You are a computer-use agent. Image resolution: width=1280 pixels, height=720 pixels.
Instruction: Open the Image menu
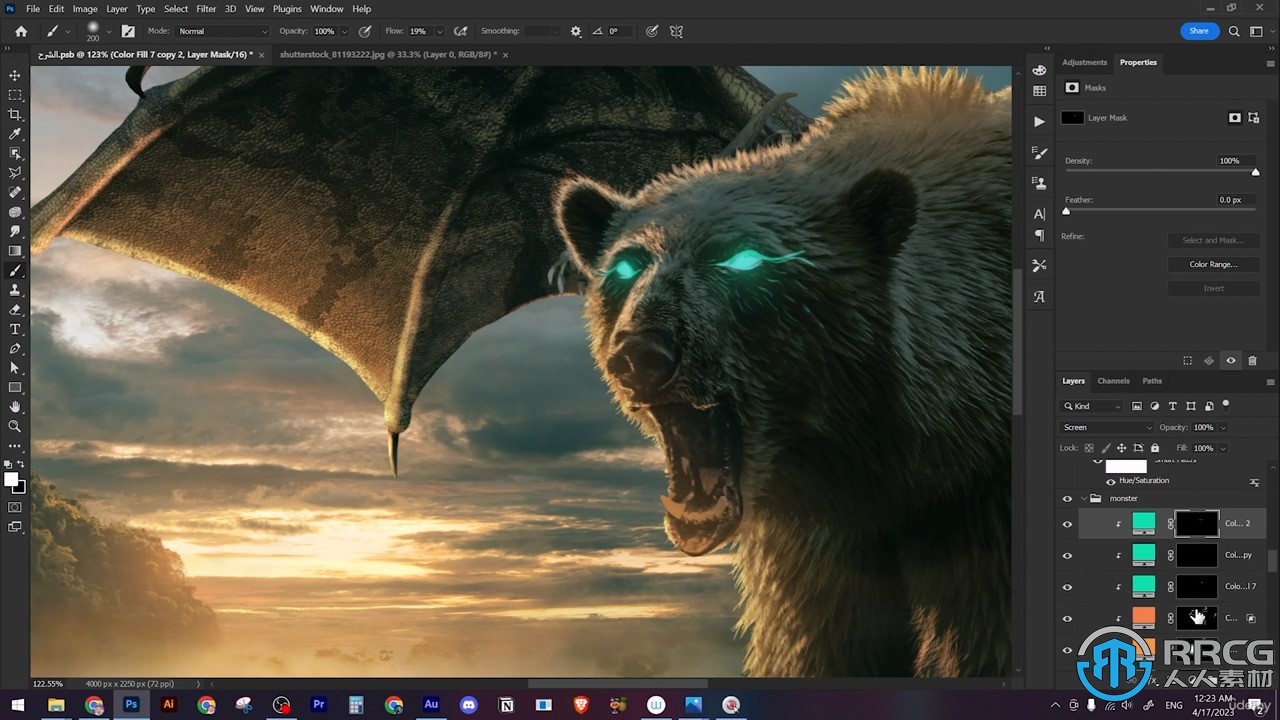(85, 9)
